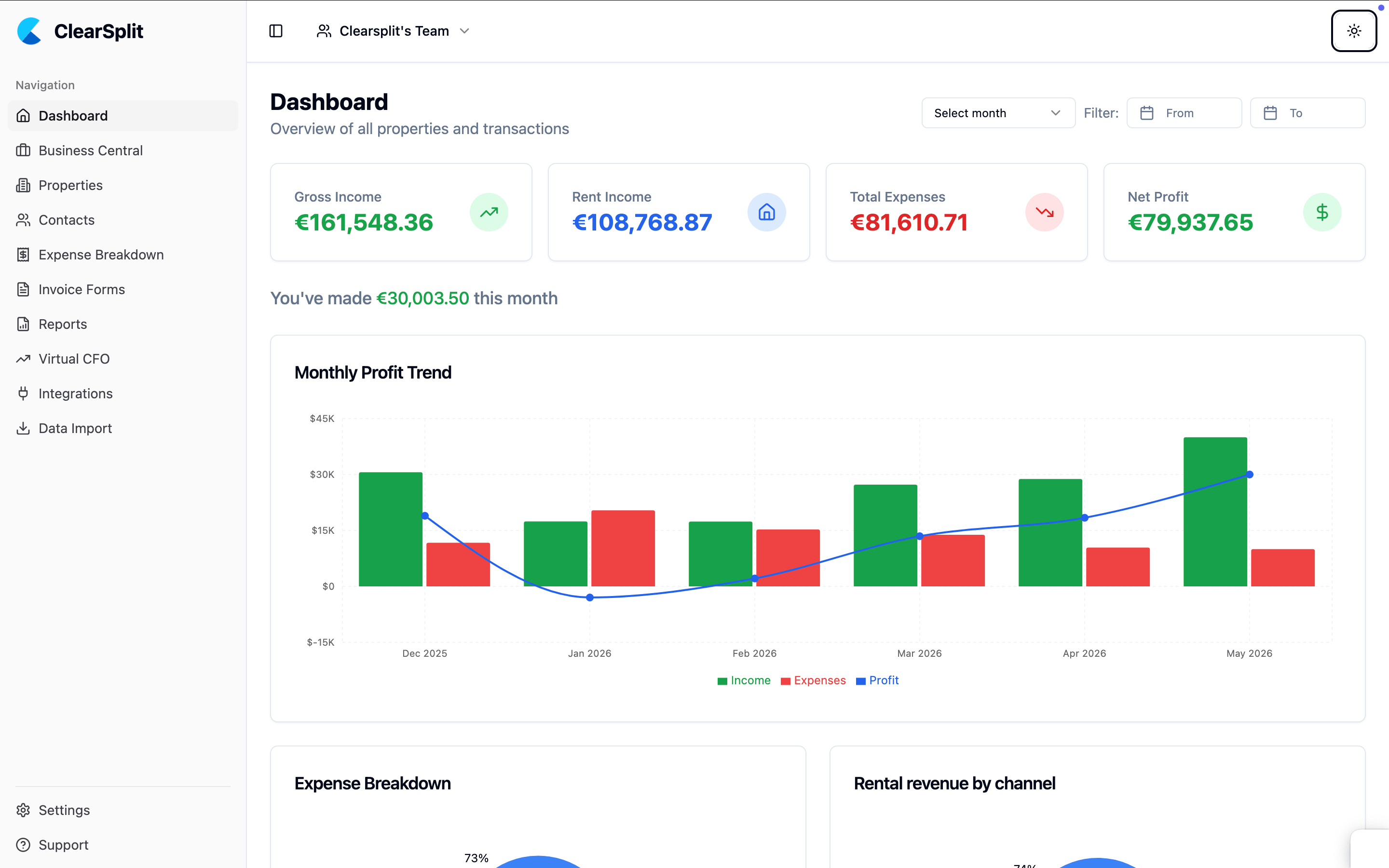This screenshot has width=1389, height=868.
Task: Click the Expense Breakdown card heading
Action: (372, 784)
